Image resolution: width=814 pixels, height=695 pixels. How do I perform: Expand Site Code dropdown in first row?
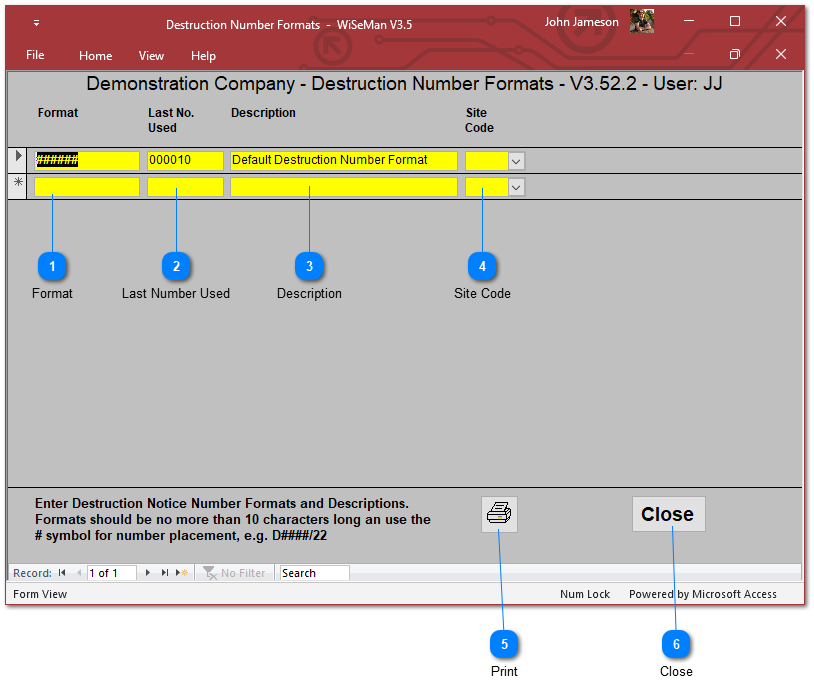tap(516, 160)
